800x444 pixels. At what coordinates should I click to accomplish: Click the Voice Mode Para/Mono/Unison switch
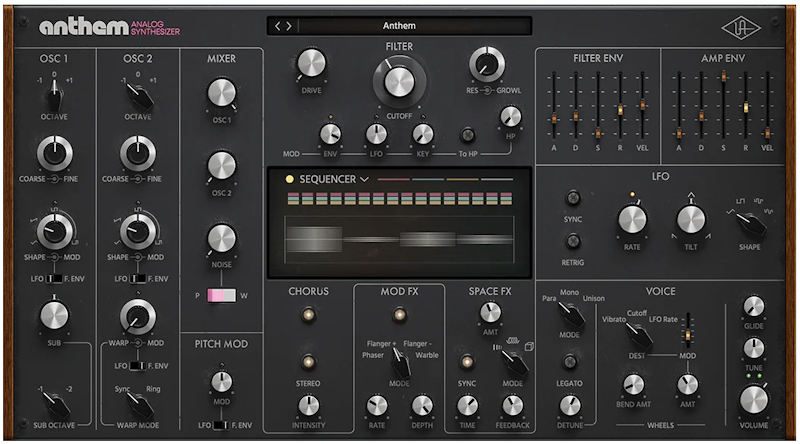tap(571, 314)
